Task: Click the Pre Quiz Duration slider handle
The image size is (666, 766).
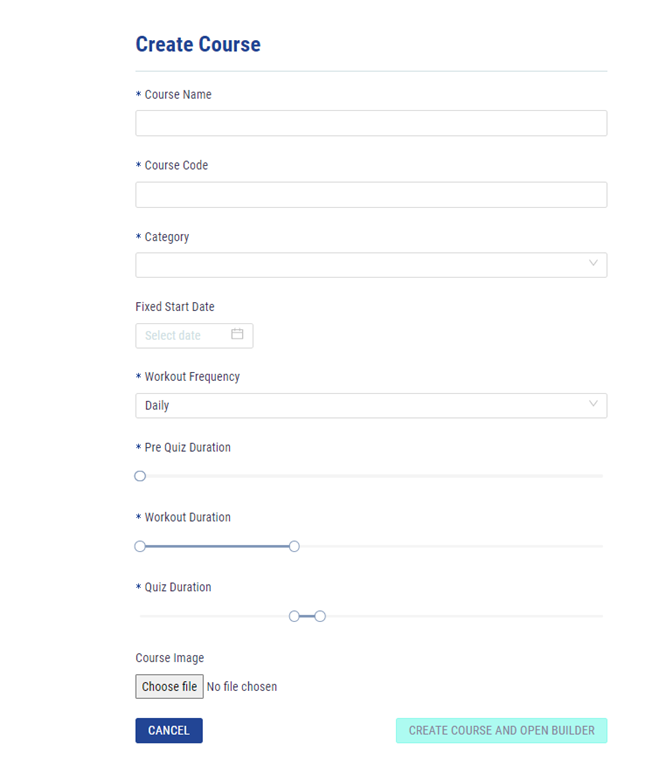Action: tap(140, 476)
